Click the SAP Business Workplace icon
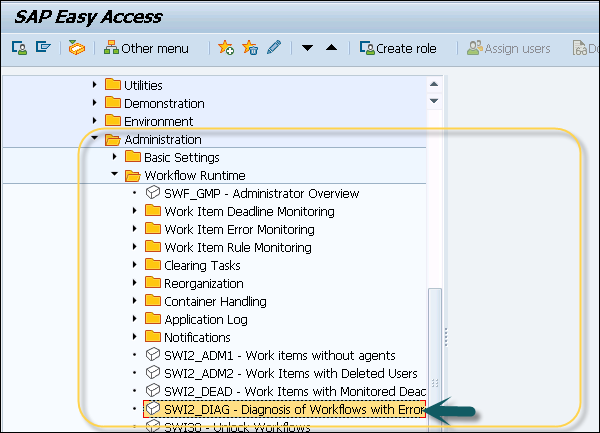 point(77,48)
